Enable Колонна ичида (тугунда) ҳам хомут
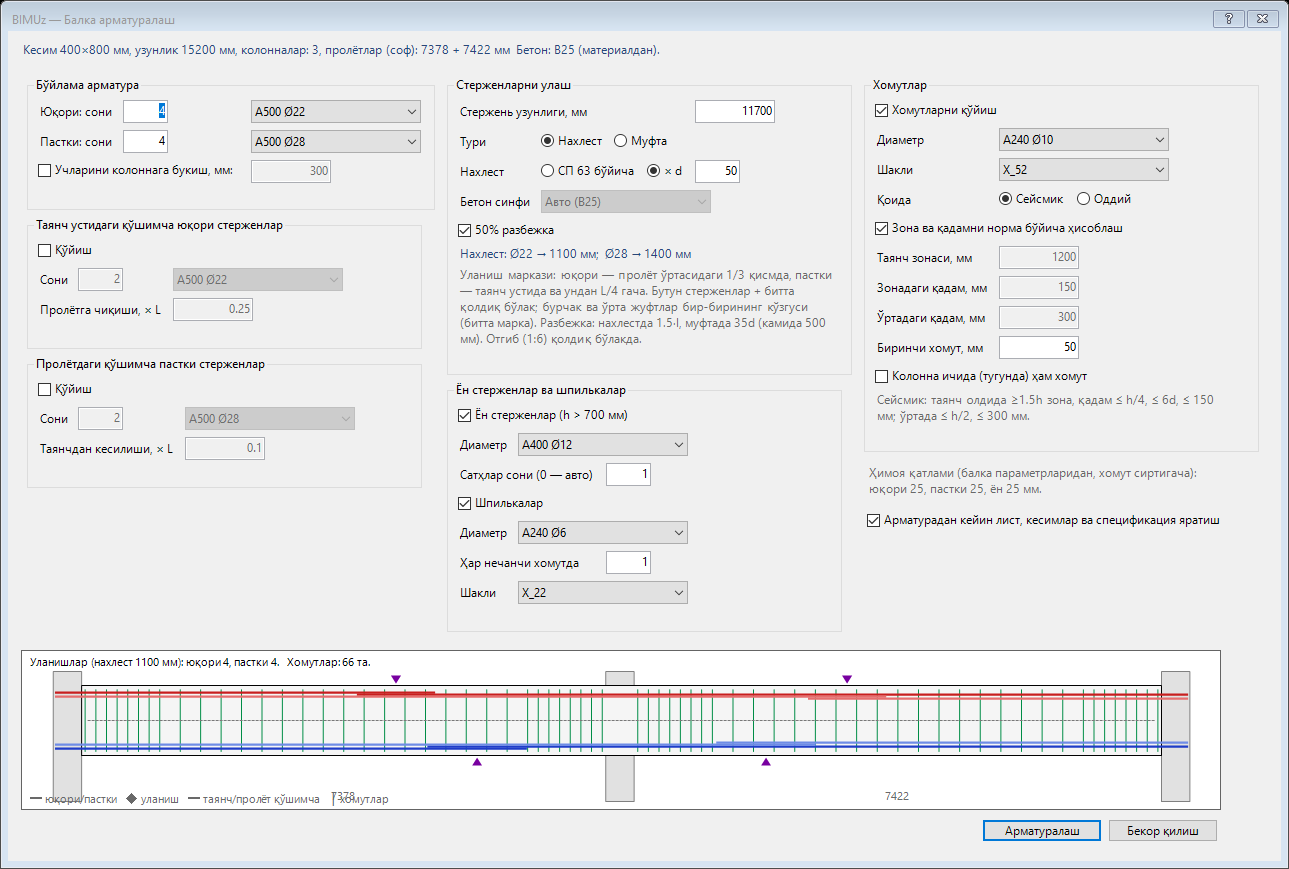 tap(881, 377)
